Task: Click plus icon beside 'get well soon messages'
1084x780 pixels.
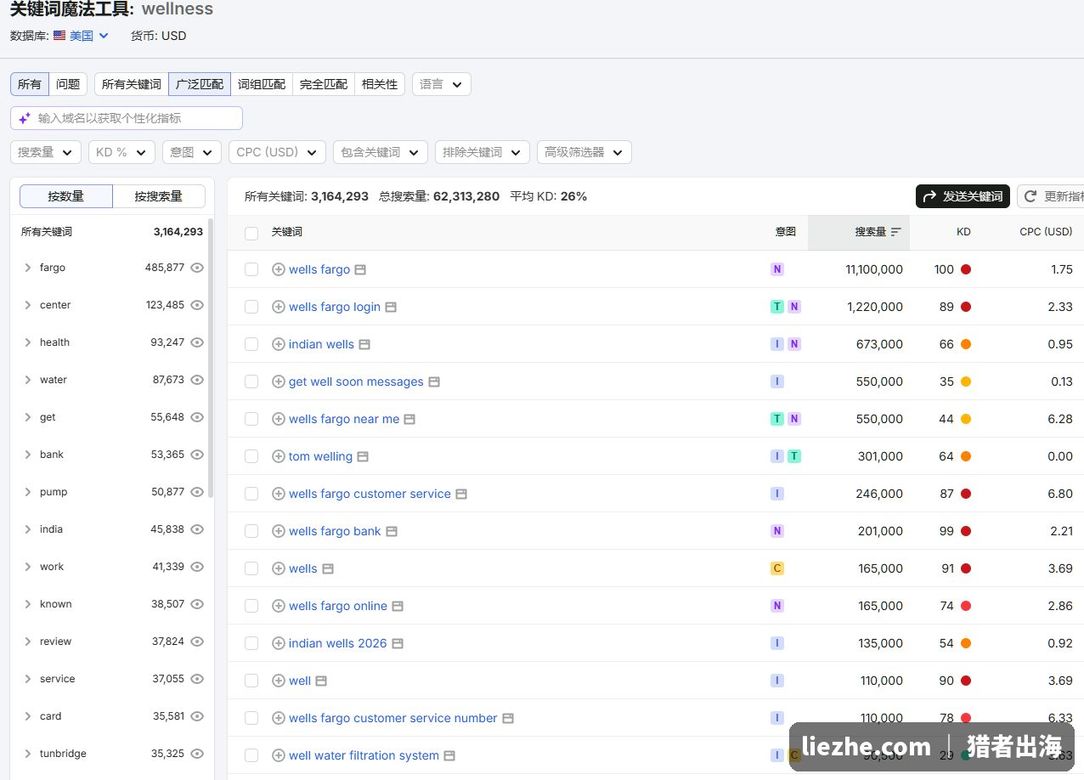Action: click(x=278, y=382)
